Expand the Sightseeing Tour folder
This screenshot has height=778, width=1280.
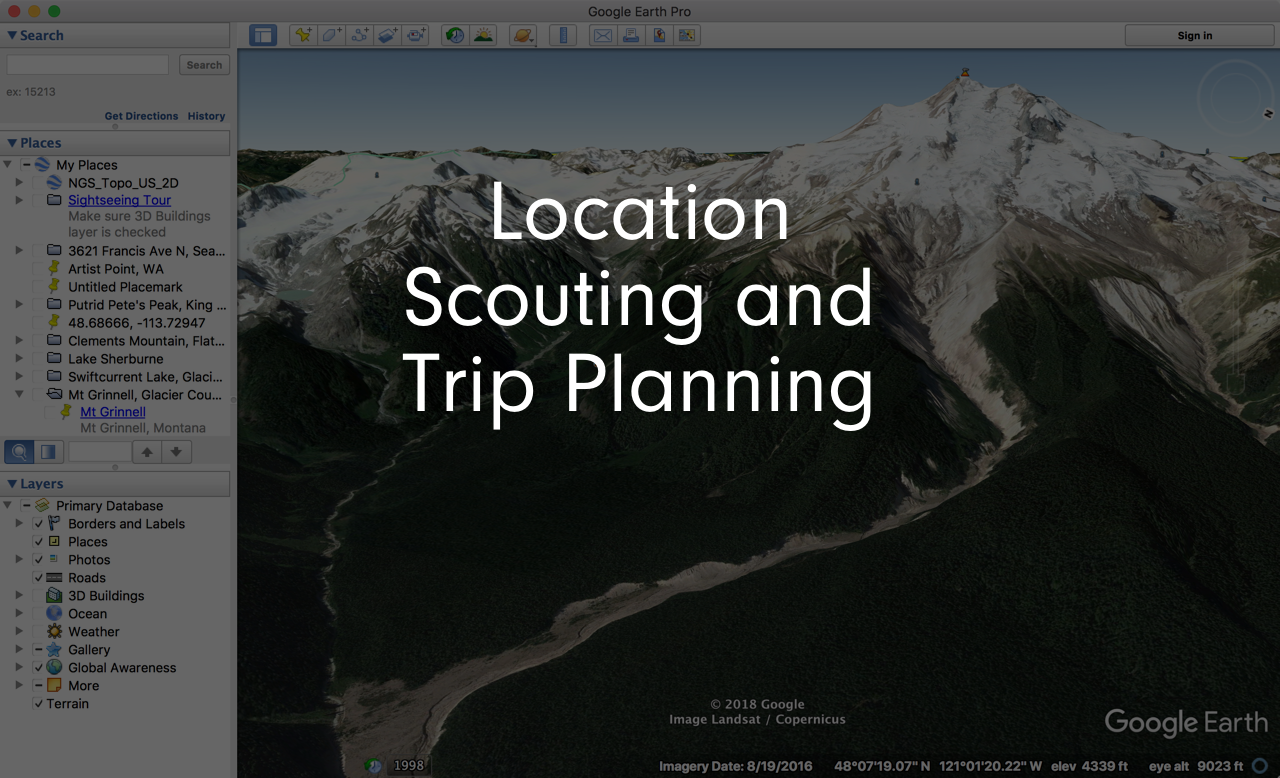19,200
